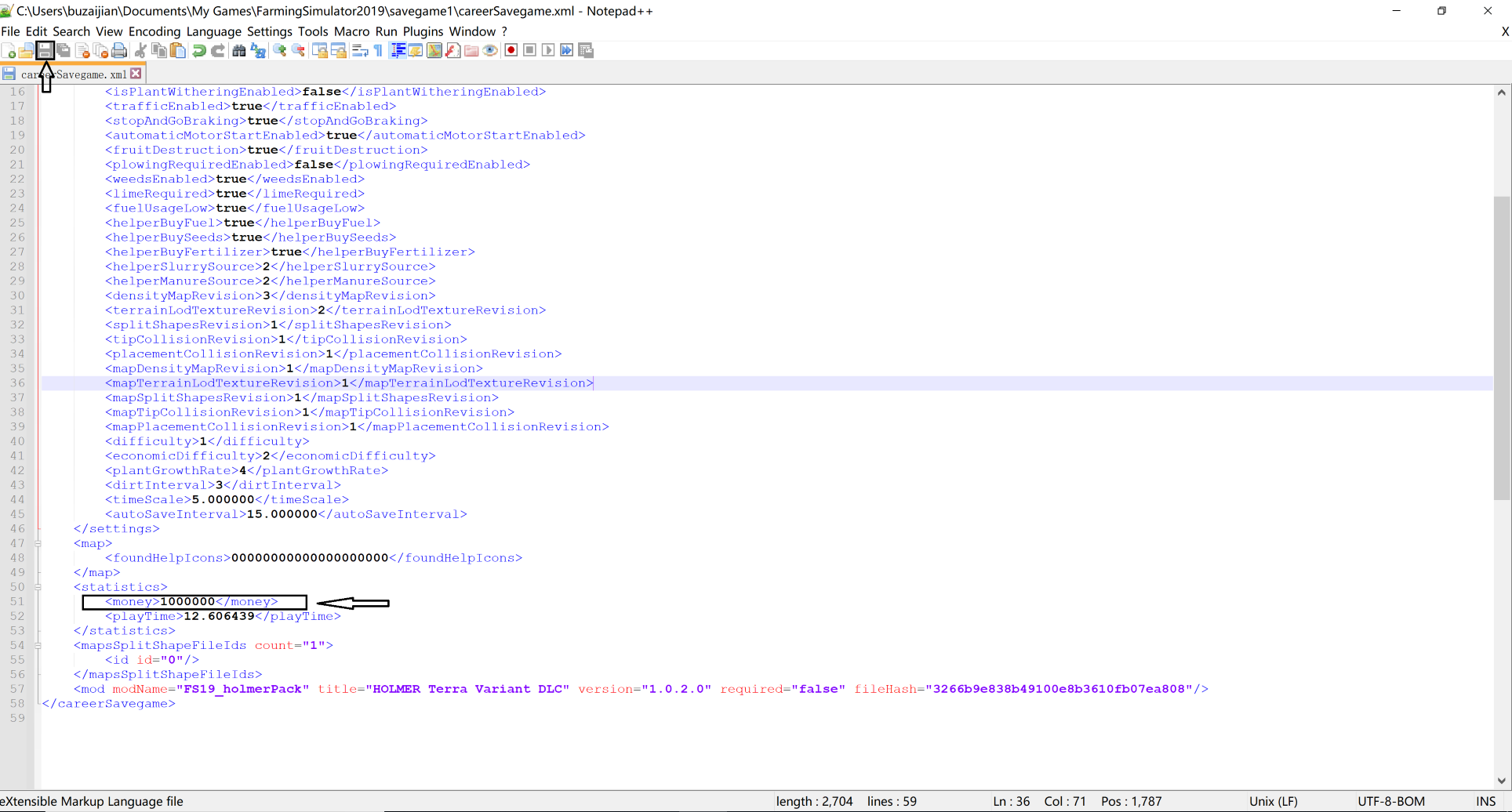Click the eXtensible Markup Language file label
The image size is (1512, 812).
click(92, 801)
